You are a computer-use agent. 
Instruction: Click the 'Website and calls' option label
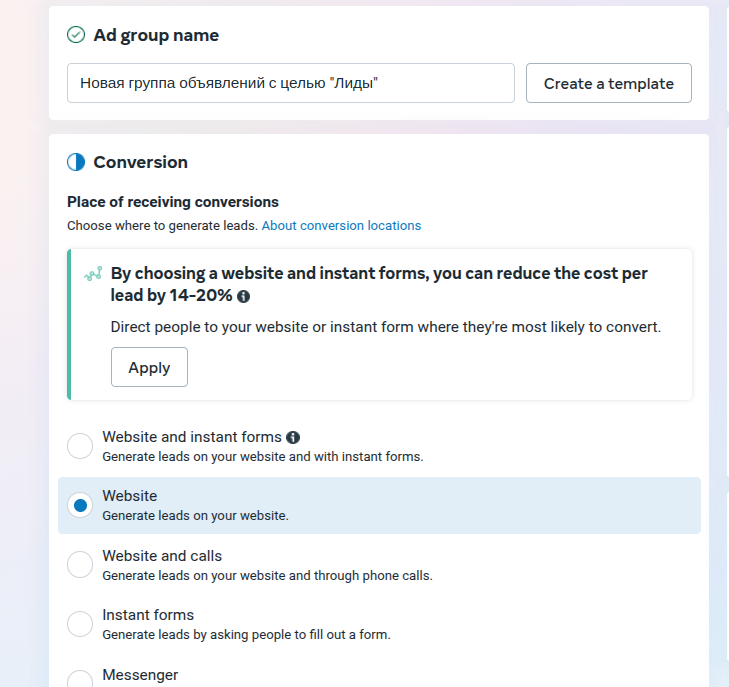click(x=162, y=556)
